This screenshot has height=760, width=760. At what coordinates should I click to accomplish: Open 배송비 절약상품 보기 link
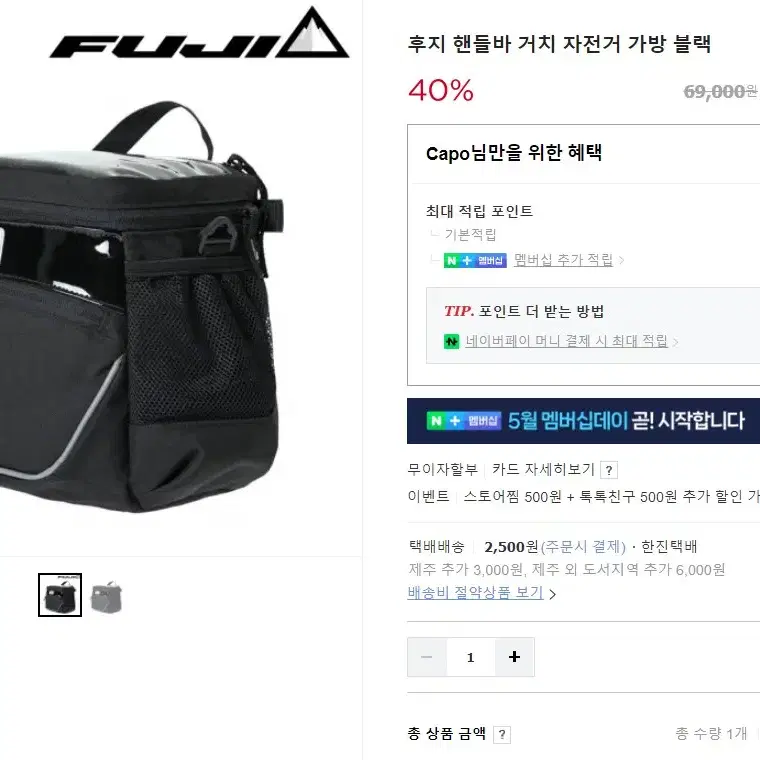[x=475, y=592]
